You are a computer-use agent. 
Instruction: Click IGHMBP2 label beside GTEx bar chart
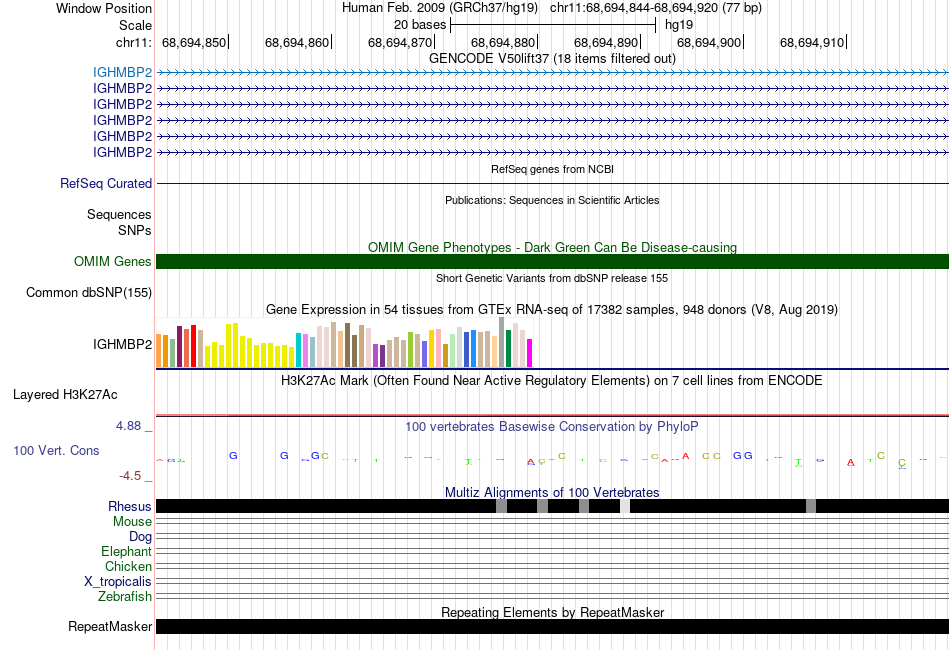122,344
